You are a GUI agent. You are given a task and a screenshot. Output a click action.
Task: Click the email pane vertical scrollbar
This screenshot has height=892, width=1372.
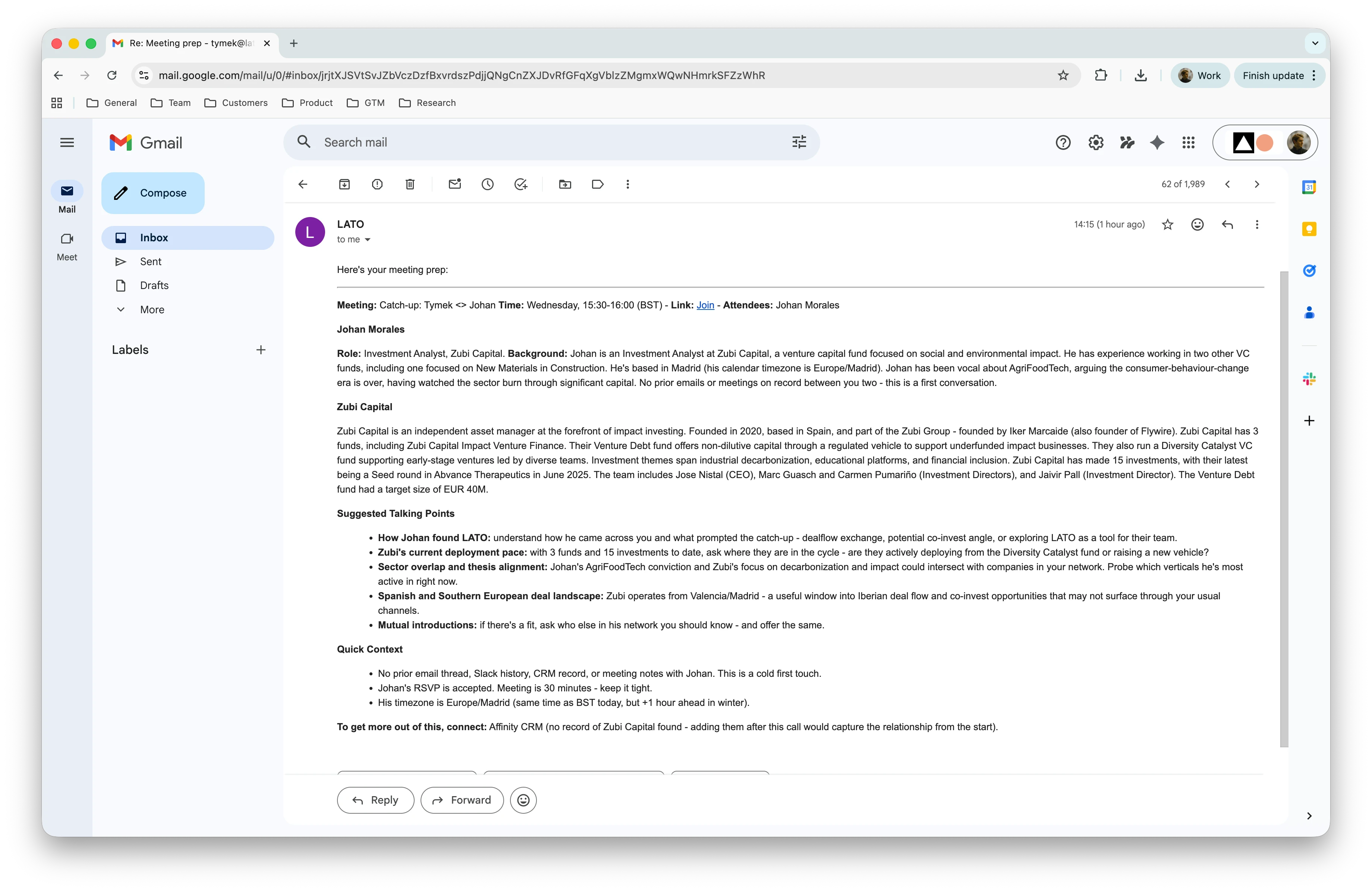pyautogui.click(x=1284, y=509)
